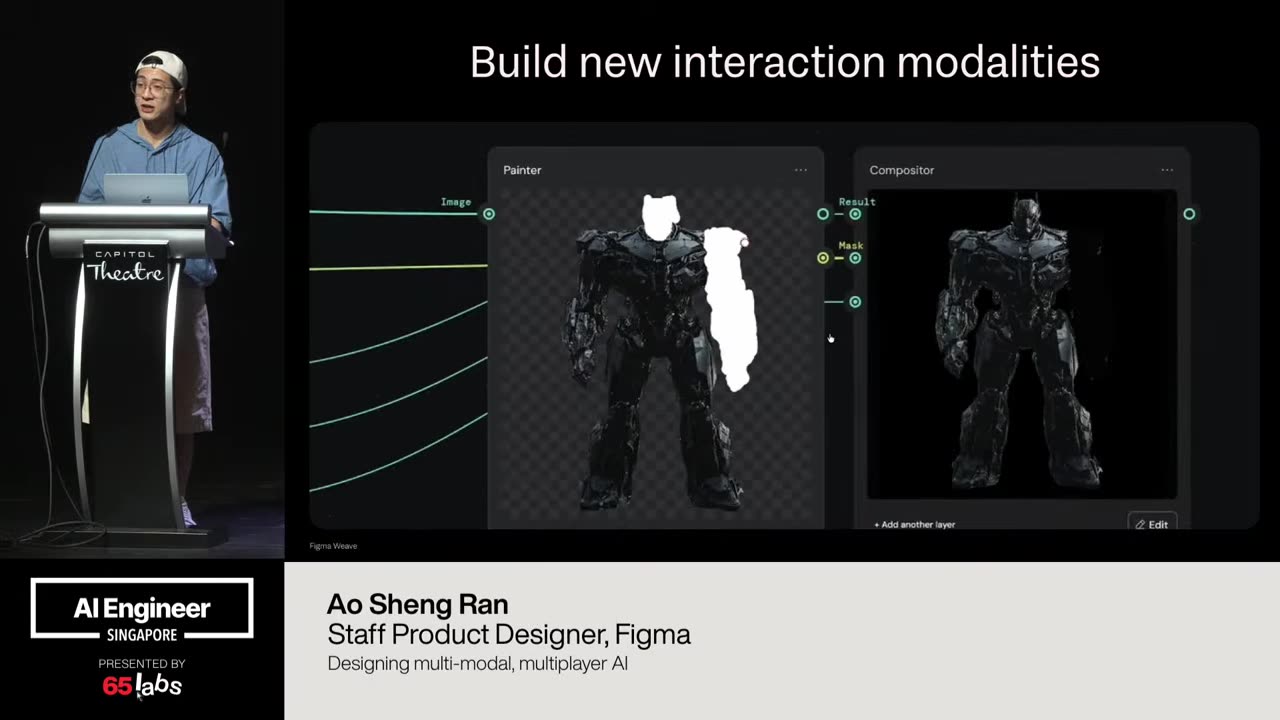Click the Painter node's Image input port
This screenshot has width=1280, height=720.
point(489,214)
